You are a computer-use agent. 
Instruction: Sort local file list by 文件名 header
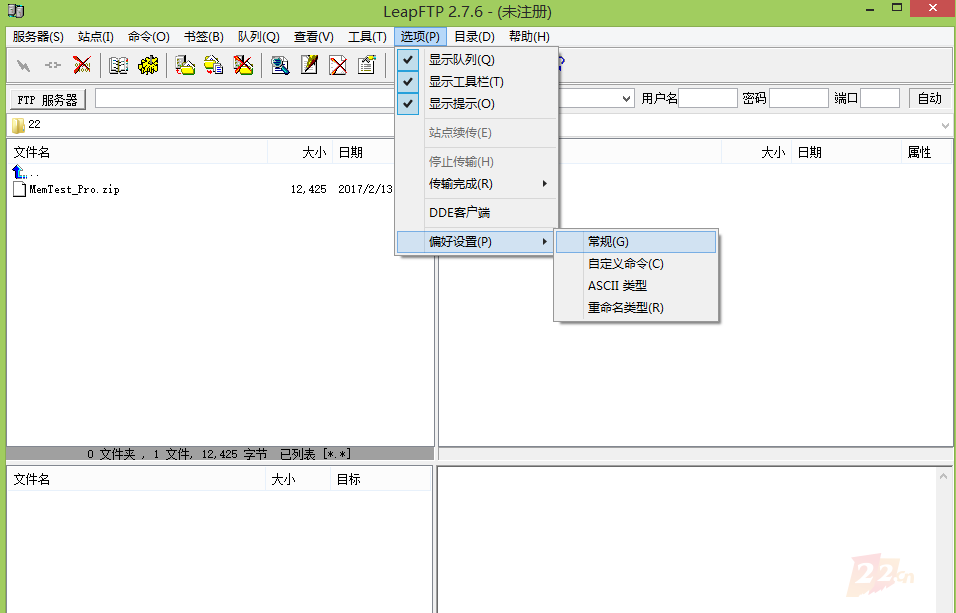[137, 152]
